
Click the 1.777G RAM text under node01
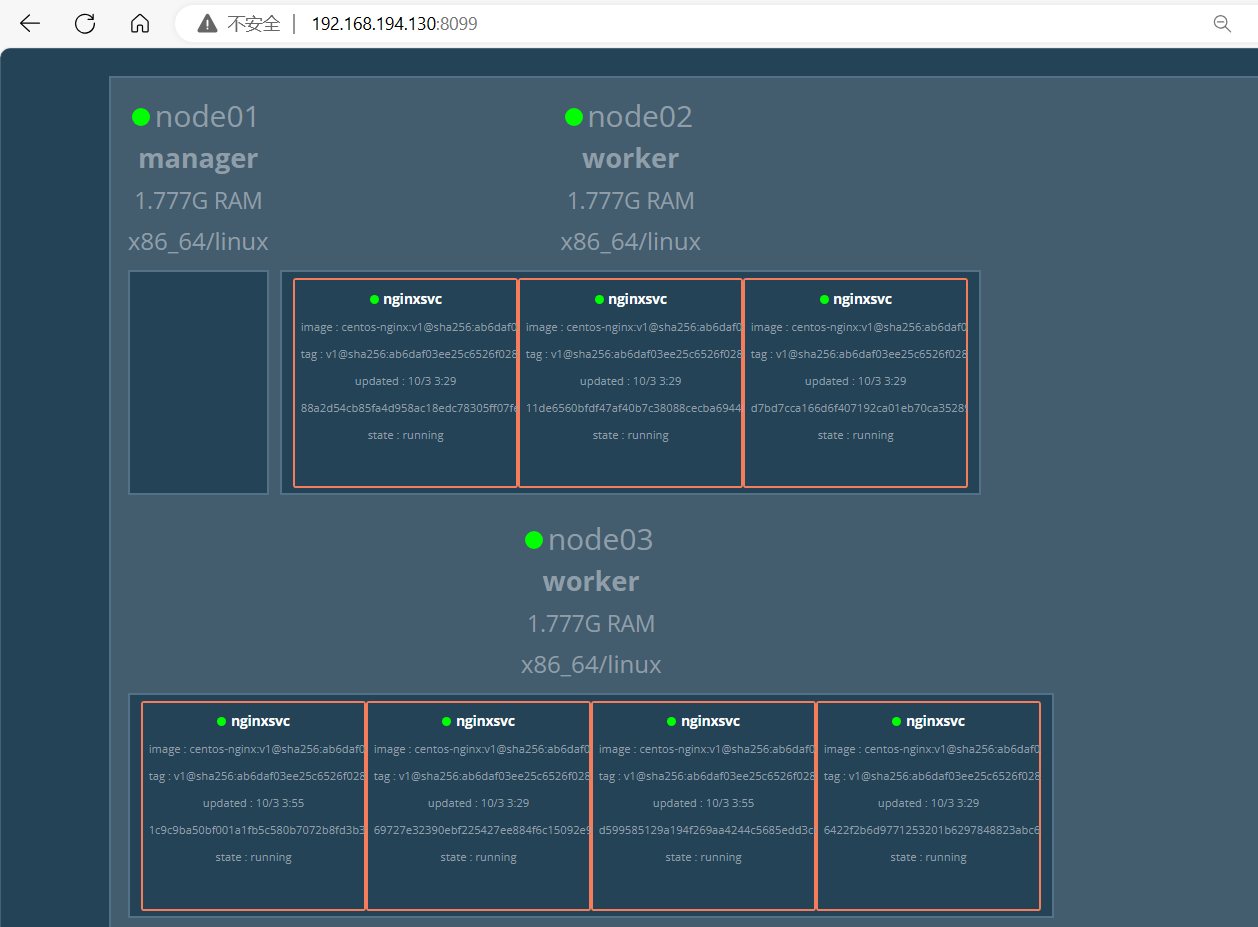tap(198, 200)
